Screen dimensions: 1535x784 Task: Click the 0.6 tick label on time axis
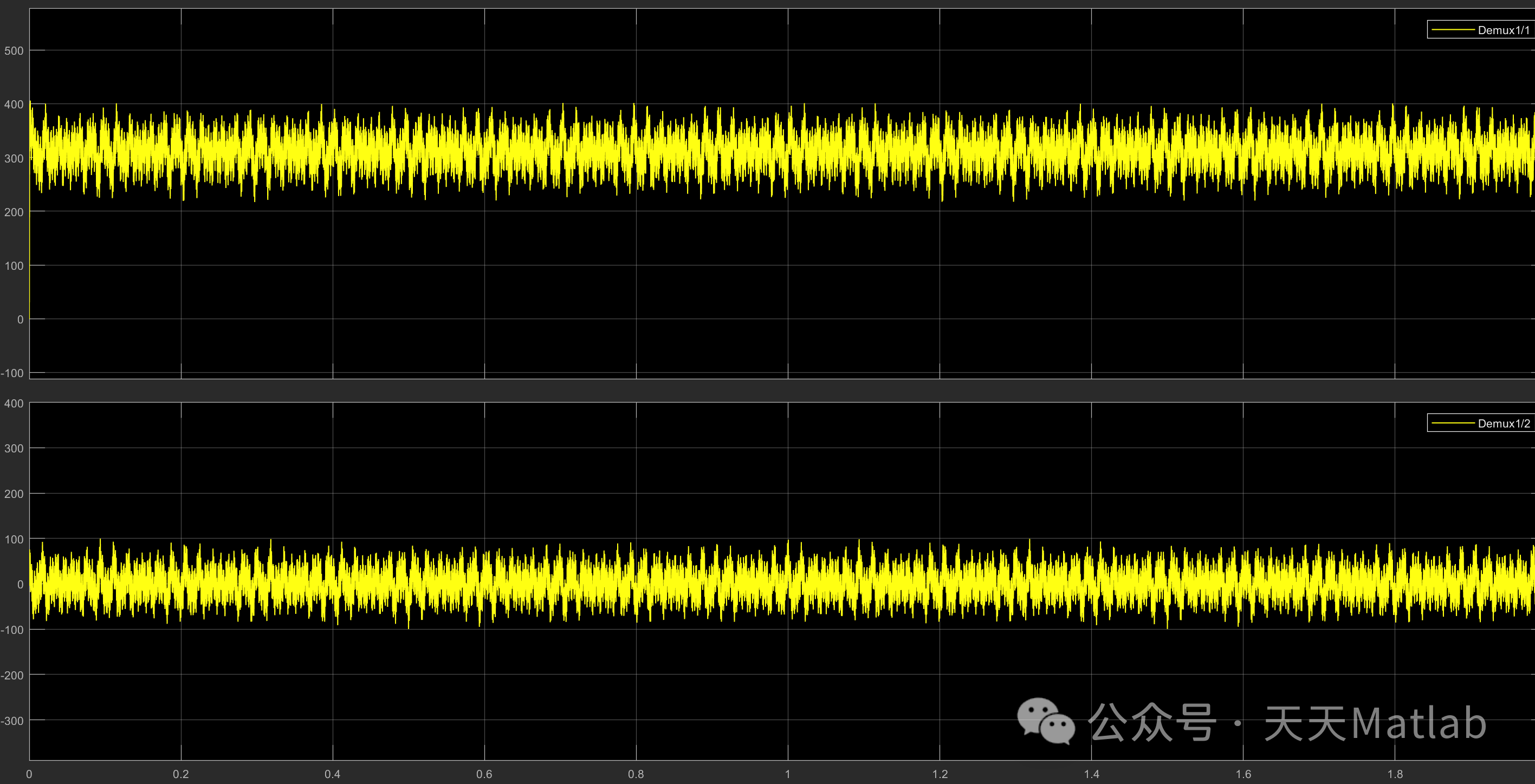tap(484, 774)
